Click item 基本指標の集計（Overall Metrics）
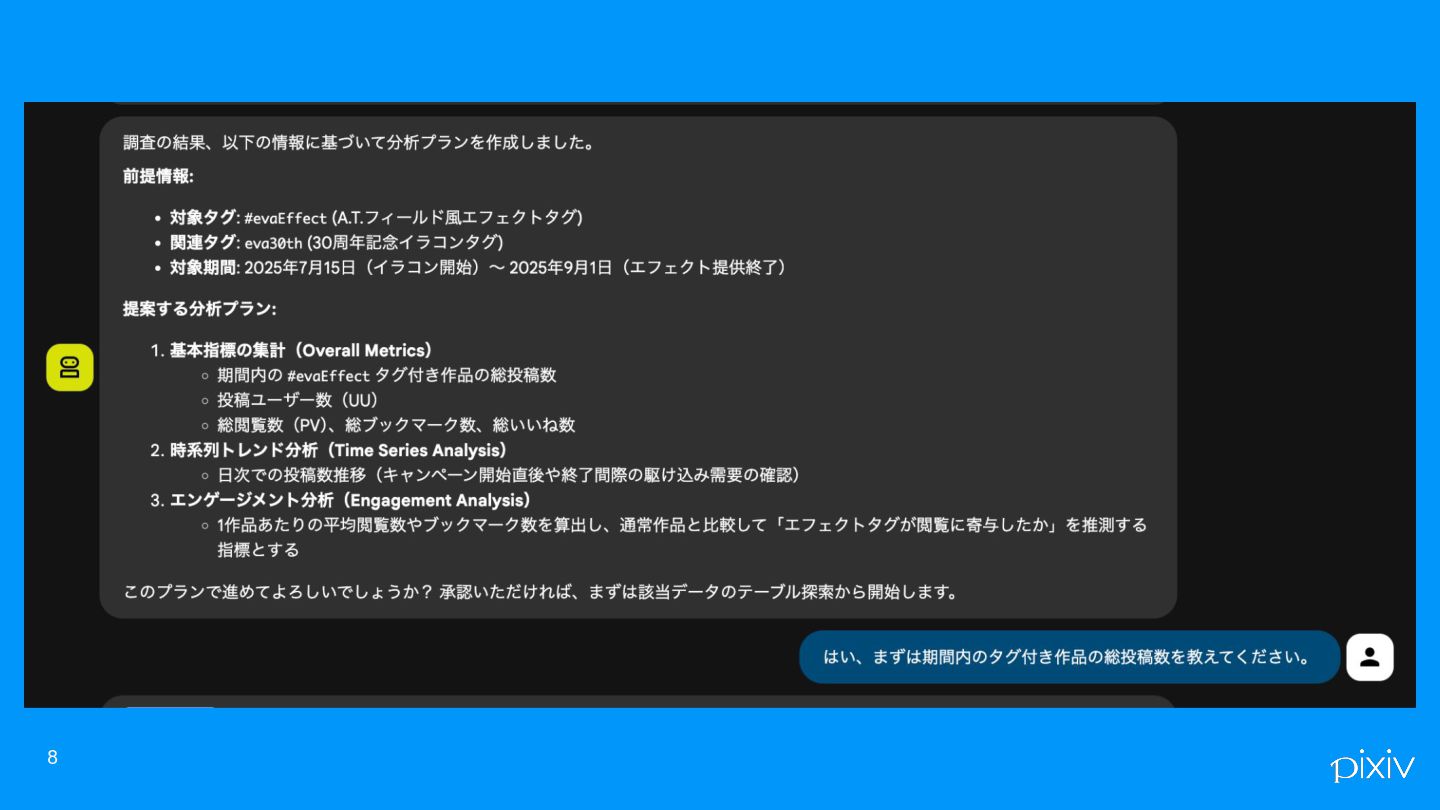The height and width of the screenshot is (810, 1440). [301, 350]
